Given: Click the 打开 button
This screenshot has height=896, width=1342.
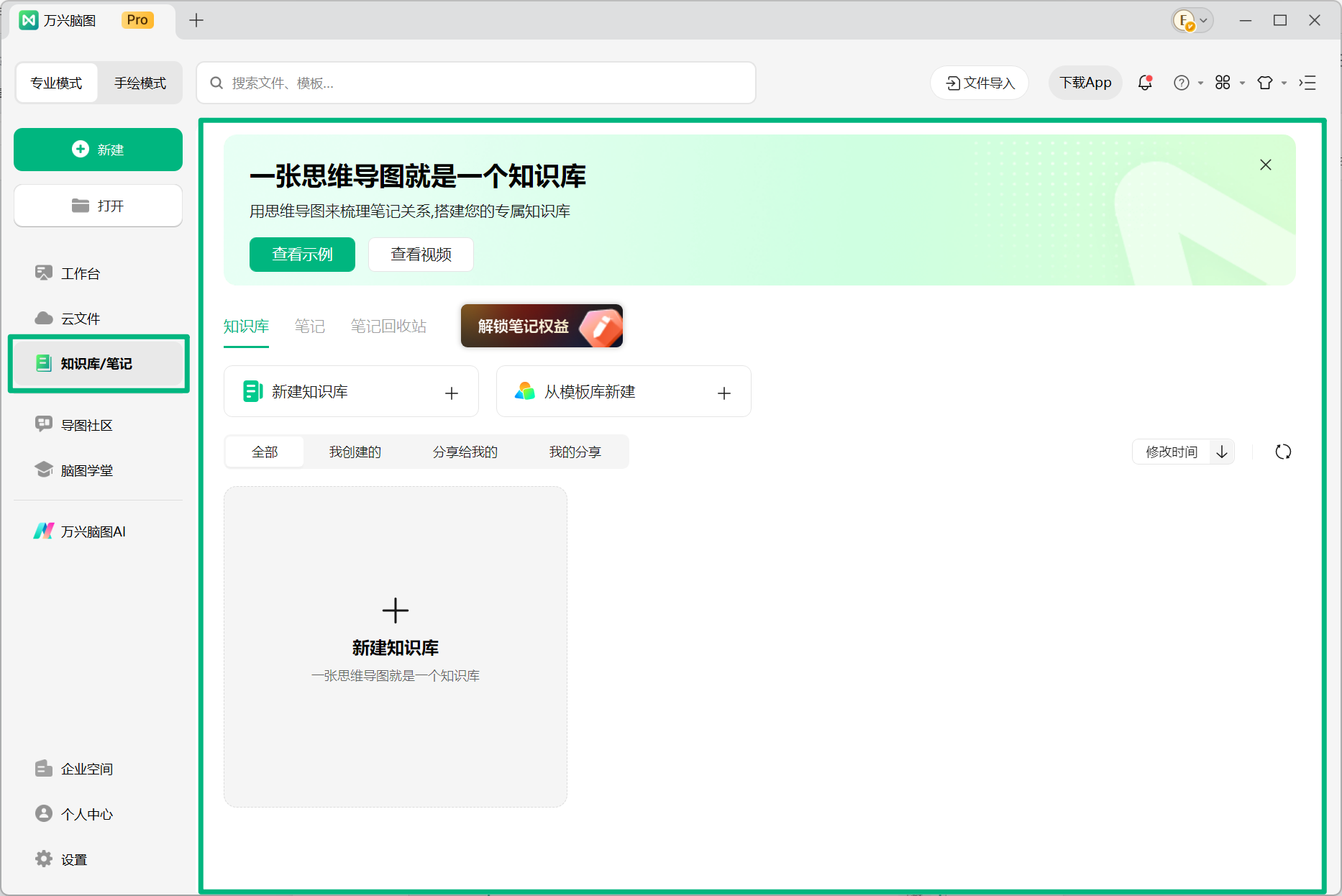Looking at the screenshot, I should point(98,206).
